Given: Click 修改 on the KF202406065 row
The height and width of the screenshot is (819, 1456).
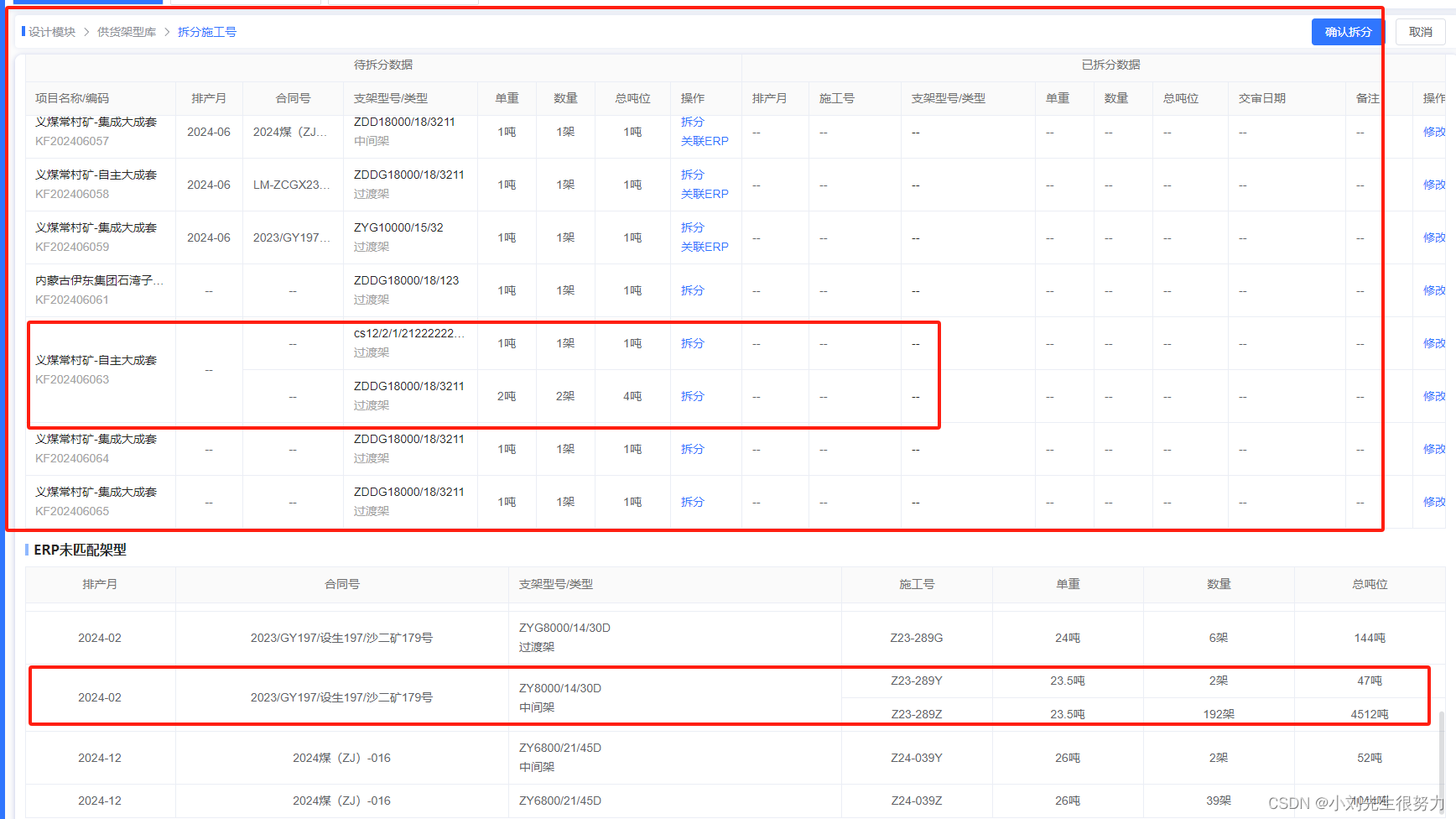Looking at the screenshot, I should pos(1435,501).
